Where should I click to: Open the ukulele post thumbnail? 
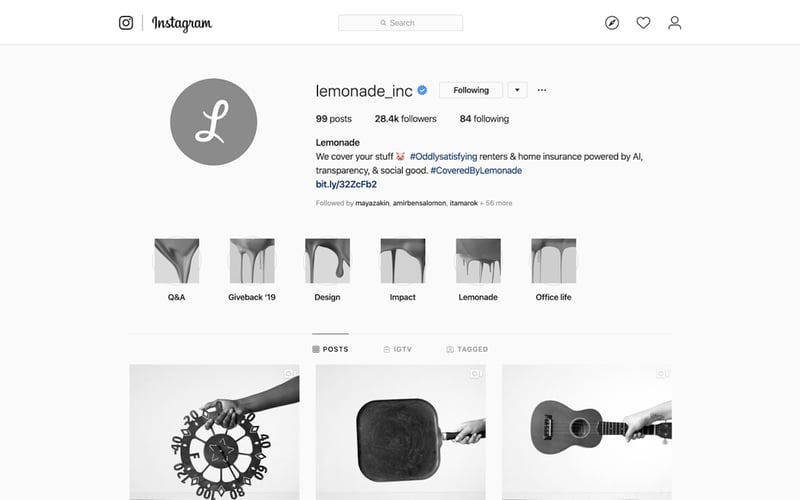(587, 432)
